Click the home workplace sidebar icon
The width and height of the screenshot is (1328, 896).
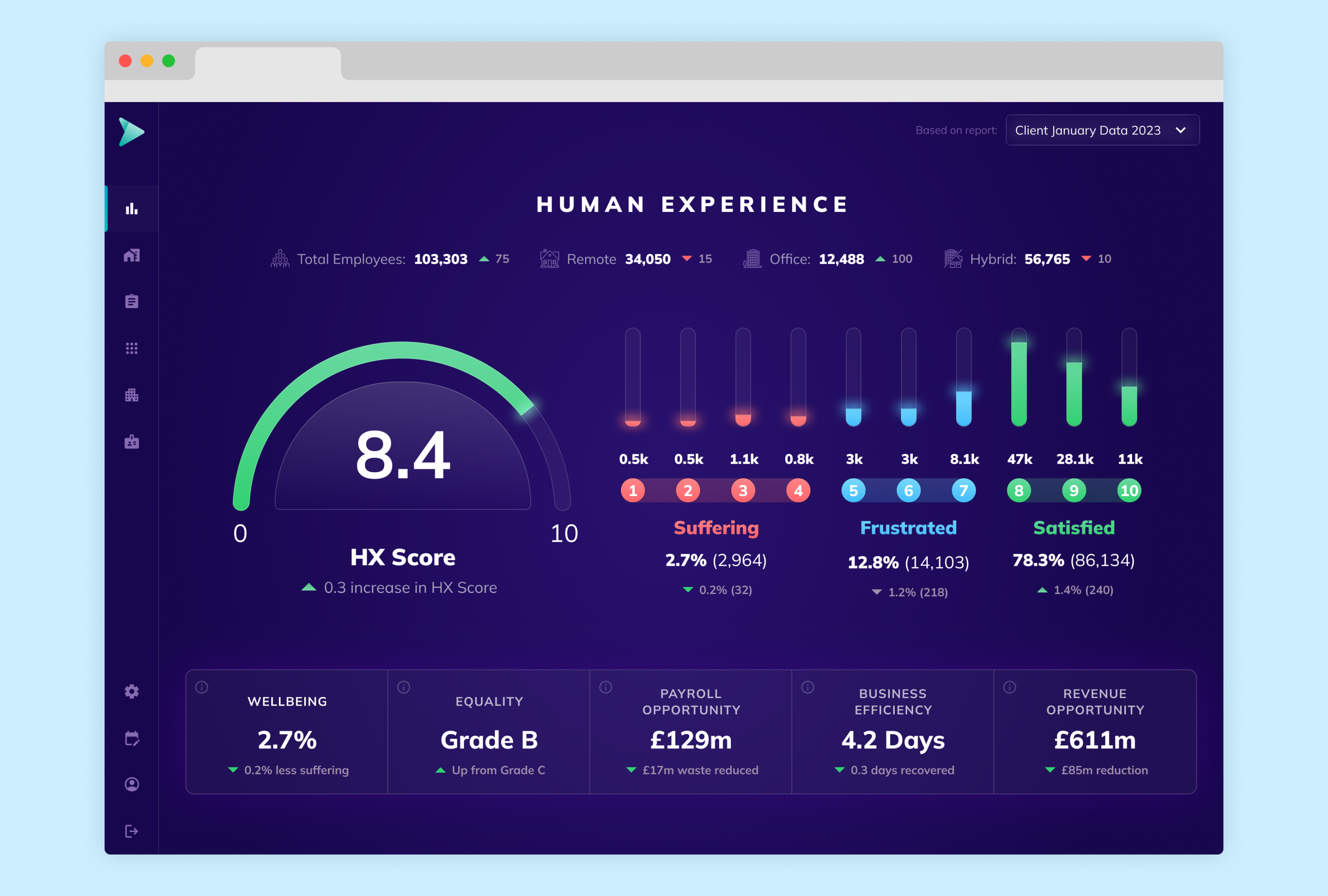pos(132,255)
